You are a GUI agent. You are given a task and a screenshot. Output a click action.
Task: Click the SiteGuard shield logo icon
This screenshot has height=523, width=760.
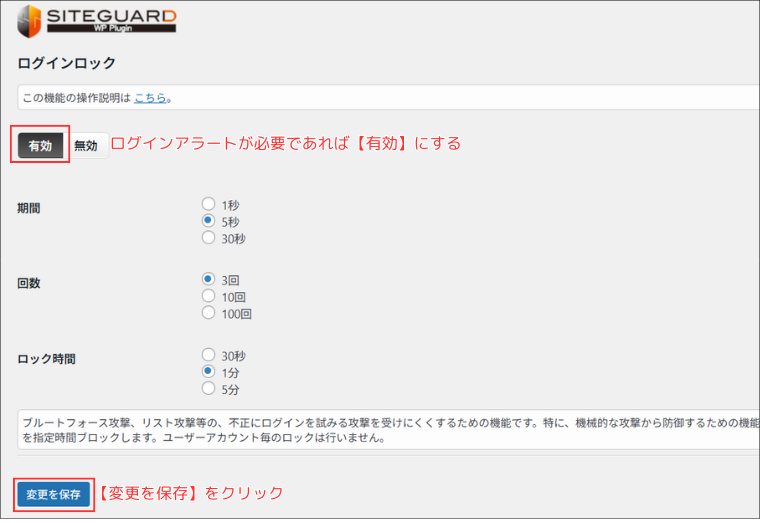click(x=29, y=21)
